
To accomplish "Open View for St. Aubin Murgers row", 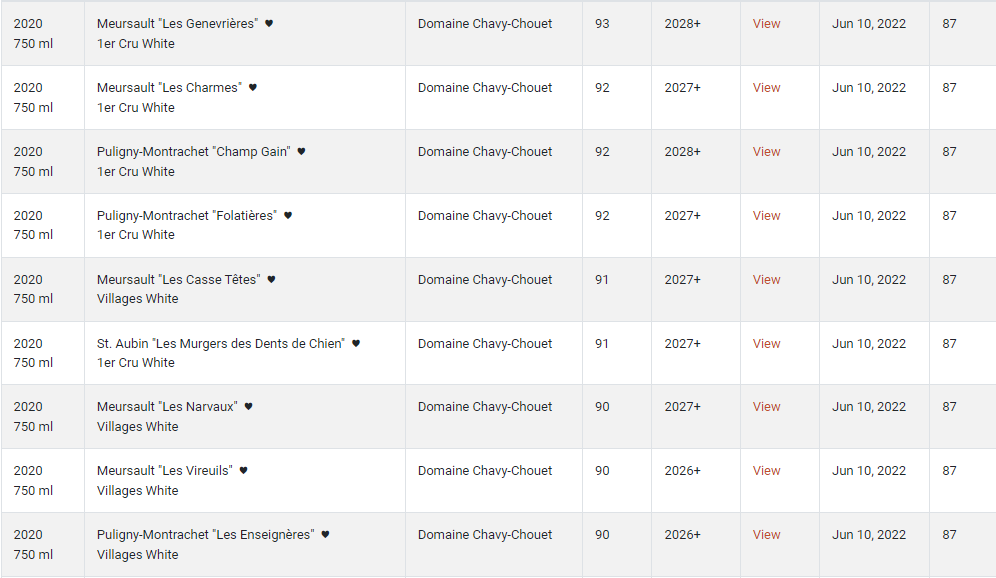I will tap(766, 344).
